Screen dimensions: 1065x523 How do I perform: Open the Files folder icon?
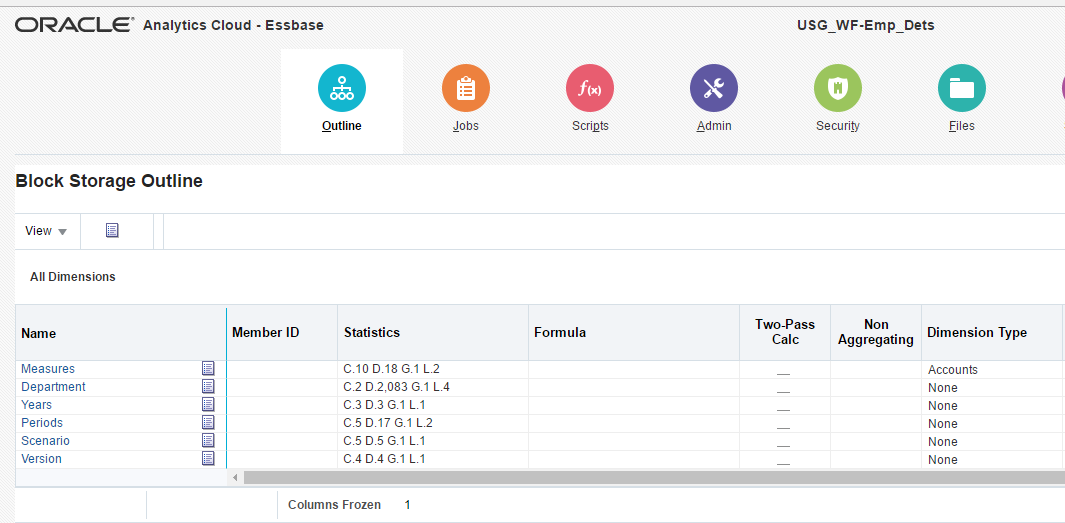click(x=962, y=89)
